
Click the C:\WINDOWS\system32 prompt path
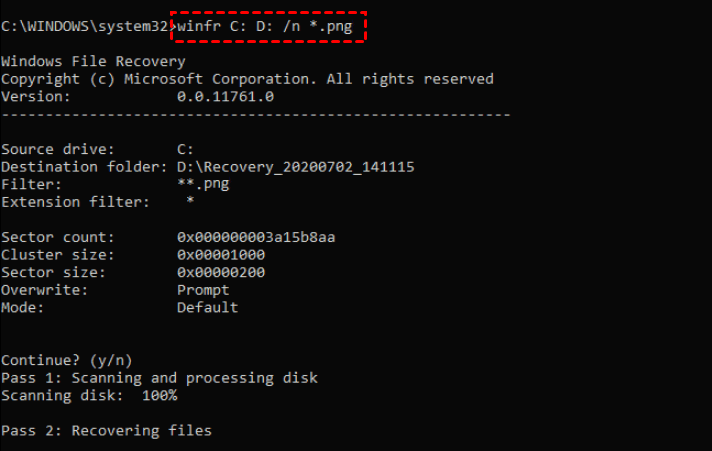point(84,25)
